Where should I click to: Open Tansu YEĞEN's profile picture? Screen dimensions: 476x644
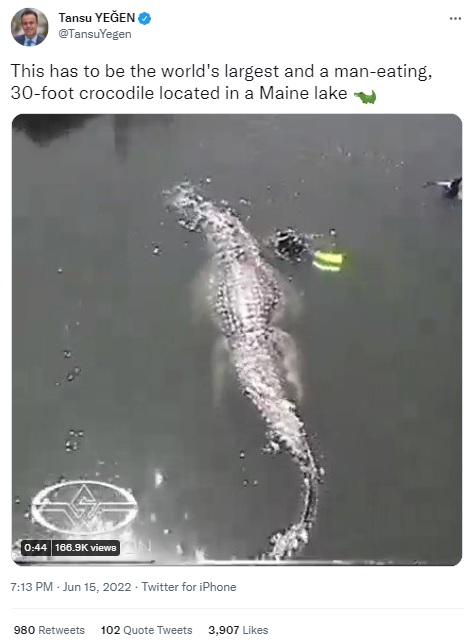[x=29, y=27]
